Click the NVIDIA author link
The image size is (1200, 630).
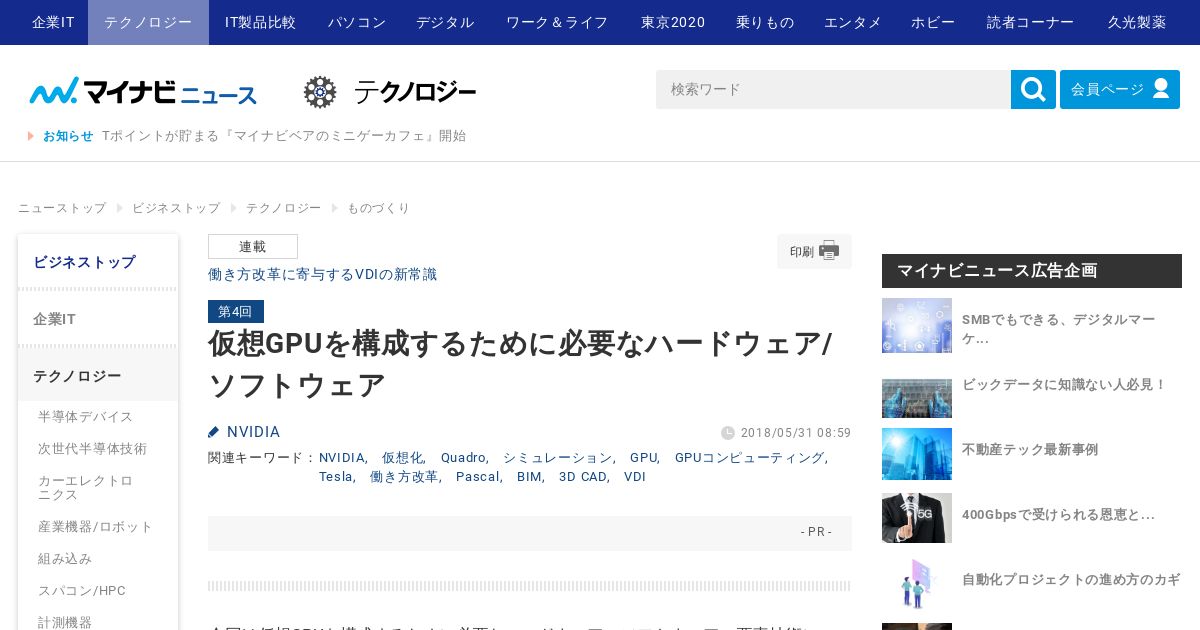pos(253,432)
